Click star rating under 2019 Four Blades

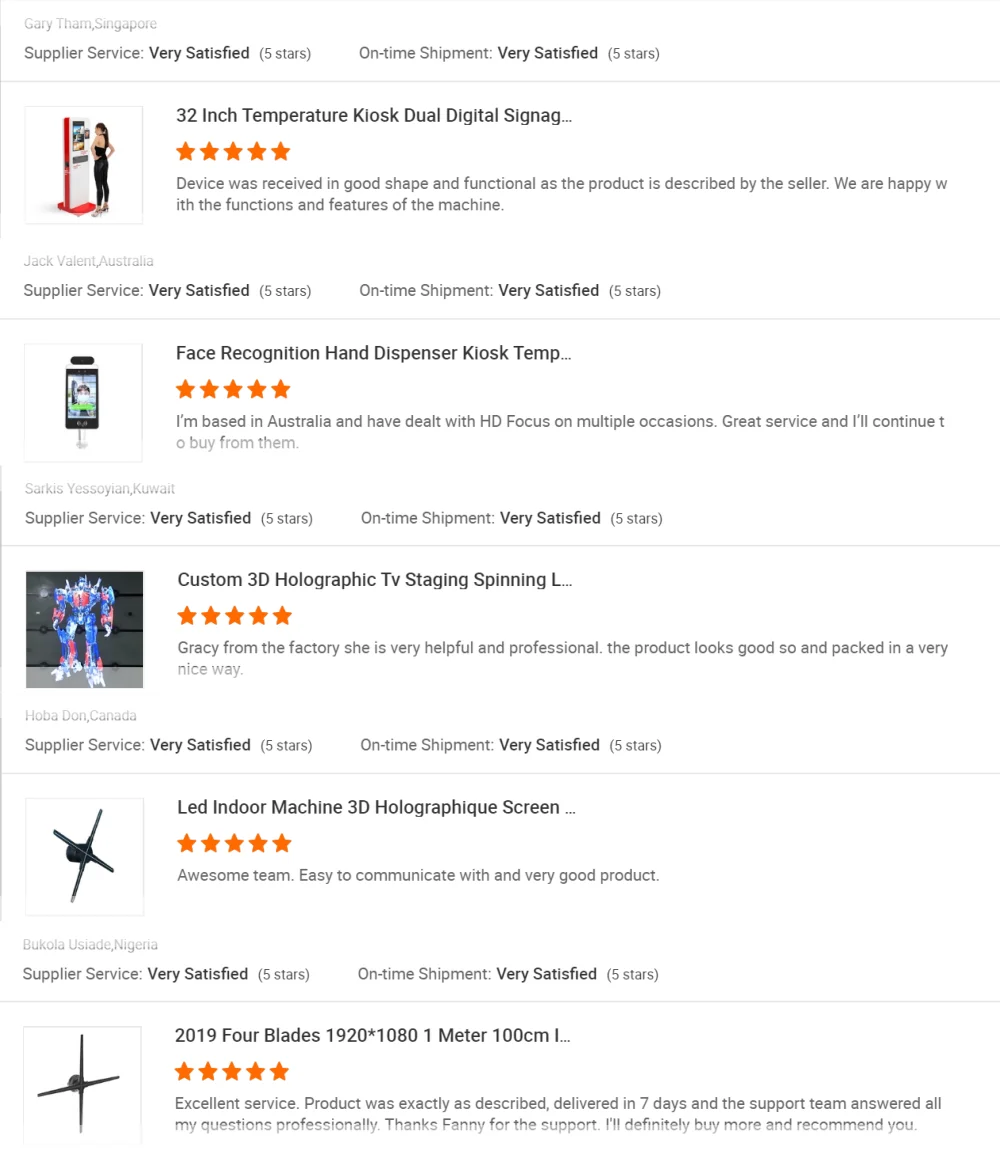(232, 1072)
